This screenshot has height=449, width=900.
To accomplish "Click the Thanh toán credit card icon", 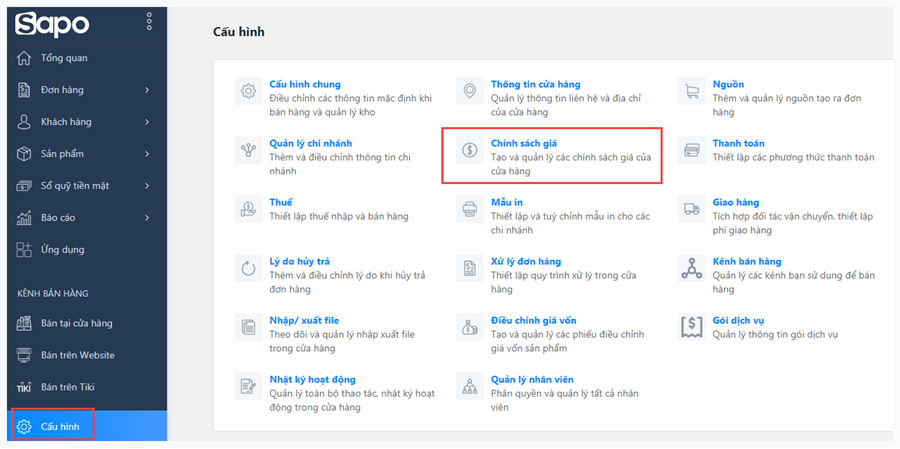I will pyautogui.click(x=692, y=150).
